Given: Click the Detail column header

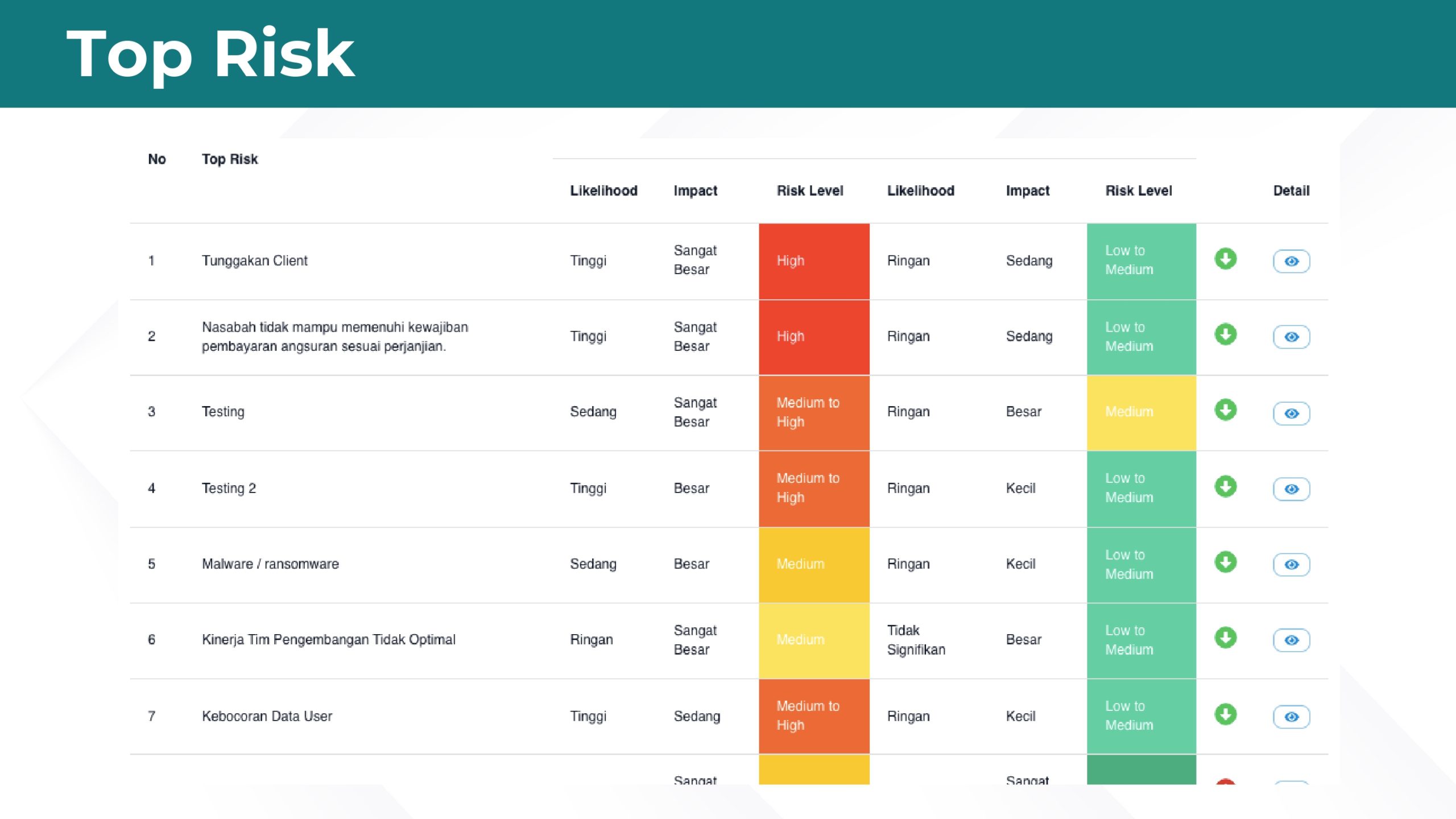Looking at the screenshot, I should pos(1291,191).
